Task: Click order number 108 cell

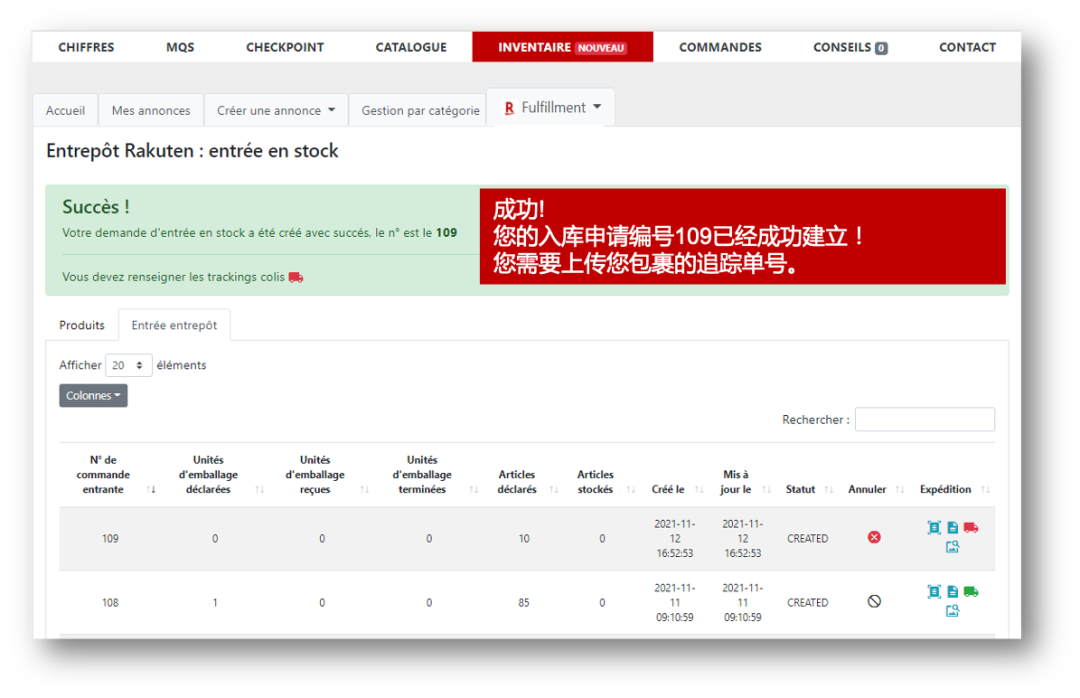Action: (110, 603)
